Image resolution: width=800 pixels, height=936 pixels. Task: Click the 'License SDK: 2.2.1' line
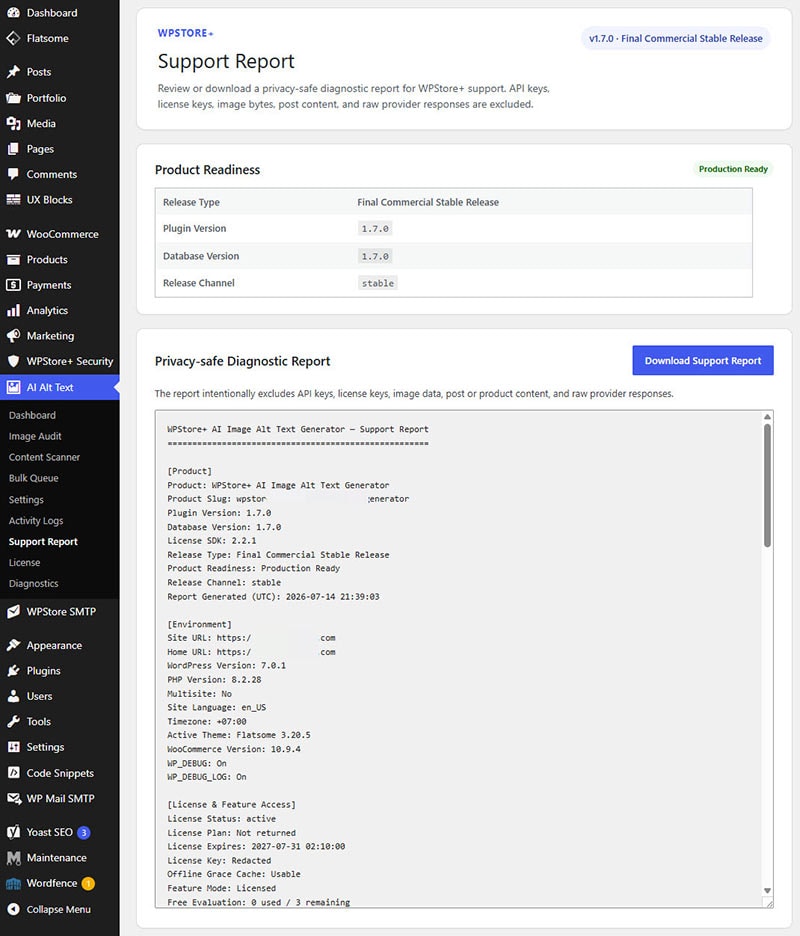[x=211, y=541]
